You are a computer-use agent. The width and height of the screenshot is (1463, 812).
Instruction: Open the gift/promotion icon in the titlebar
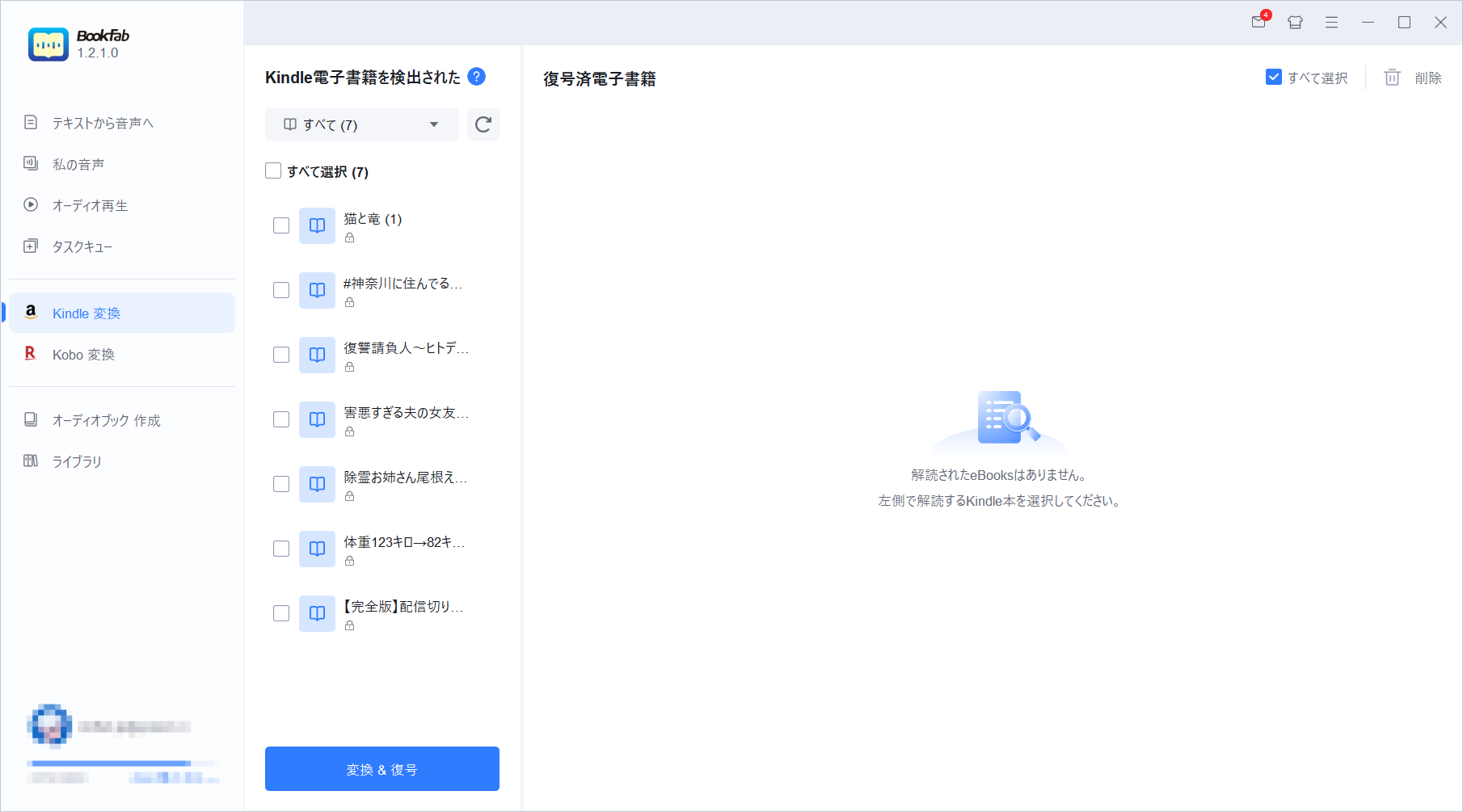point(1294,22)
